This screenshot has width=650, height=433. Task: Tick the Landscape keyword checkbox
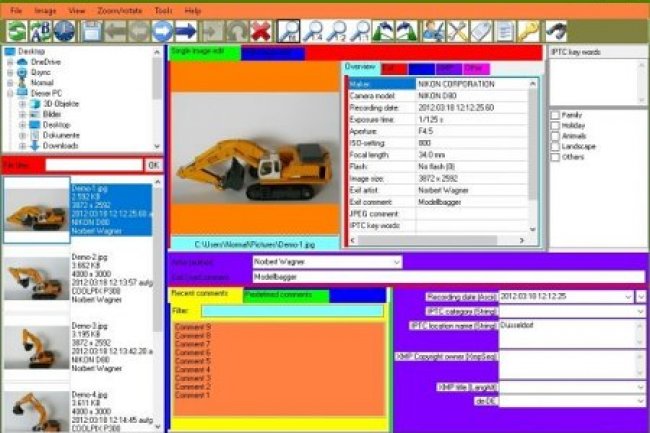tap(555, 147)
